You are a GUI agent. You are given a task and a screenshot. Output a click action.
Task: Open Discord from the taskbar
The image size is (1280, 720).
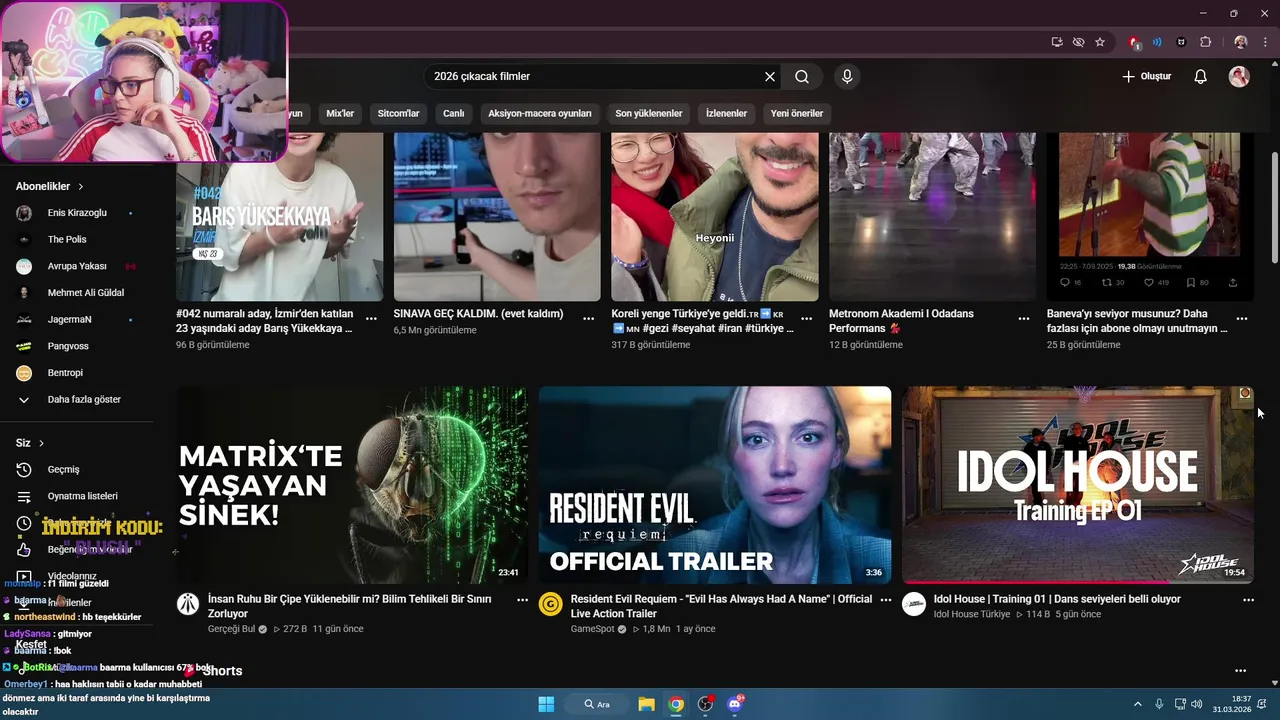click(x=735, y=704)
